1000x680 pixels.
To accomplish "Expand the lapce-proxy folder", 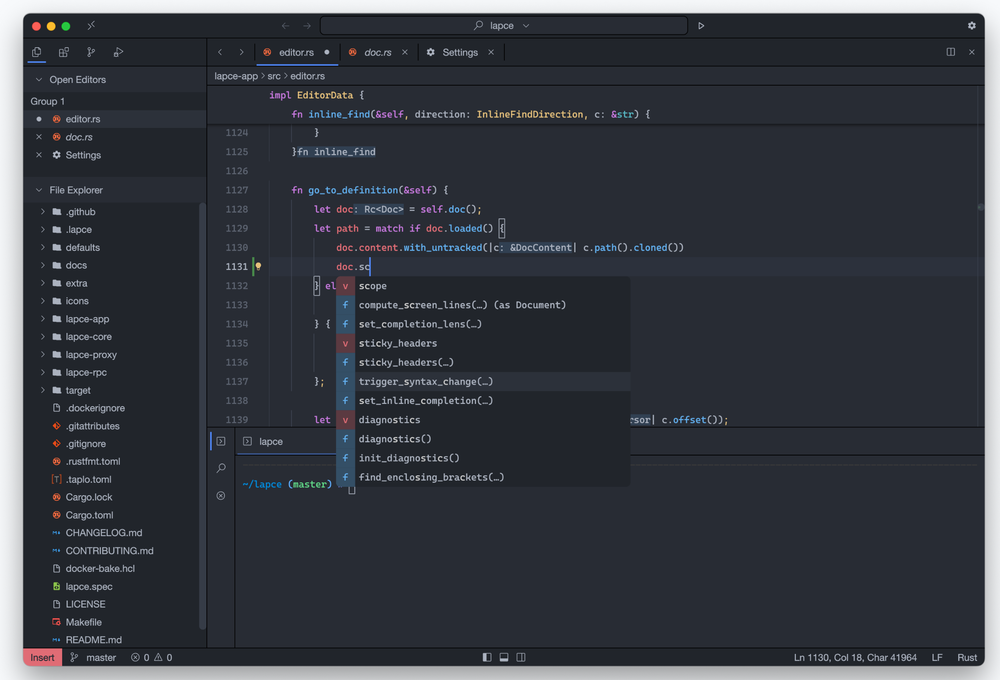I will [x=43, y=355].
